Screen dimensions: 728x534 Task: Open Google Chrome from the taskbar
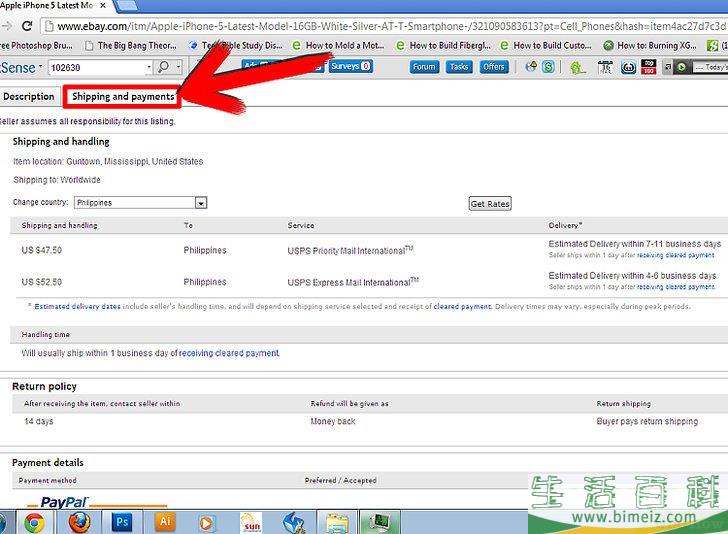(34, 522)
